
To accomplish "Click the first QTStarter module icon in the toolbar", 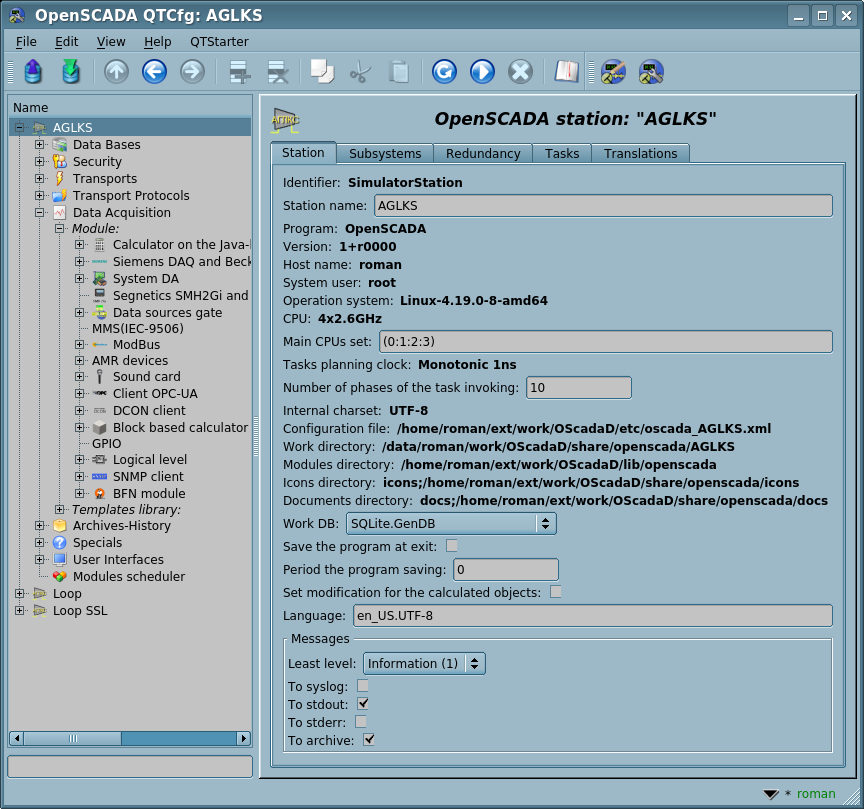I will [613, 72].
